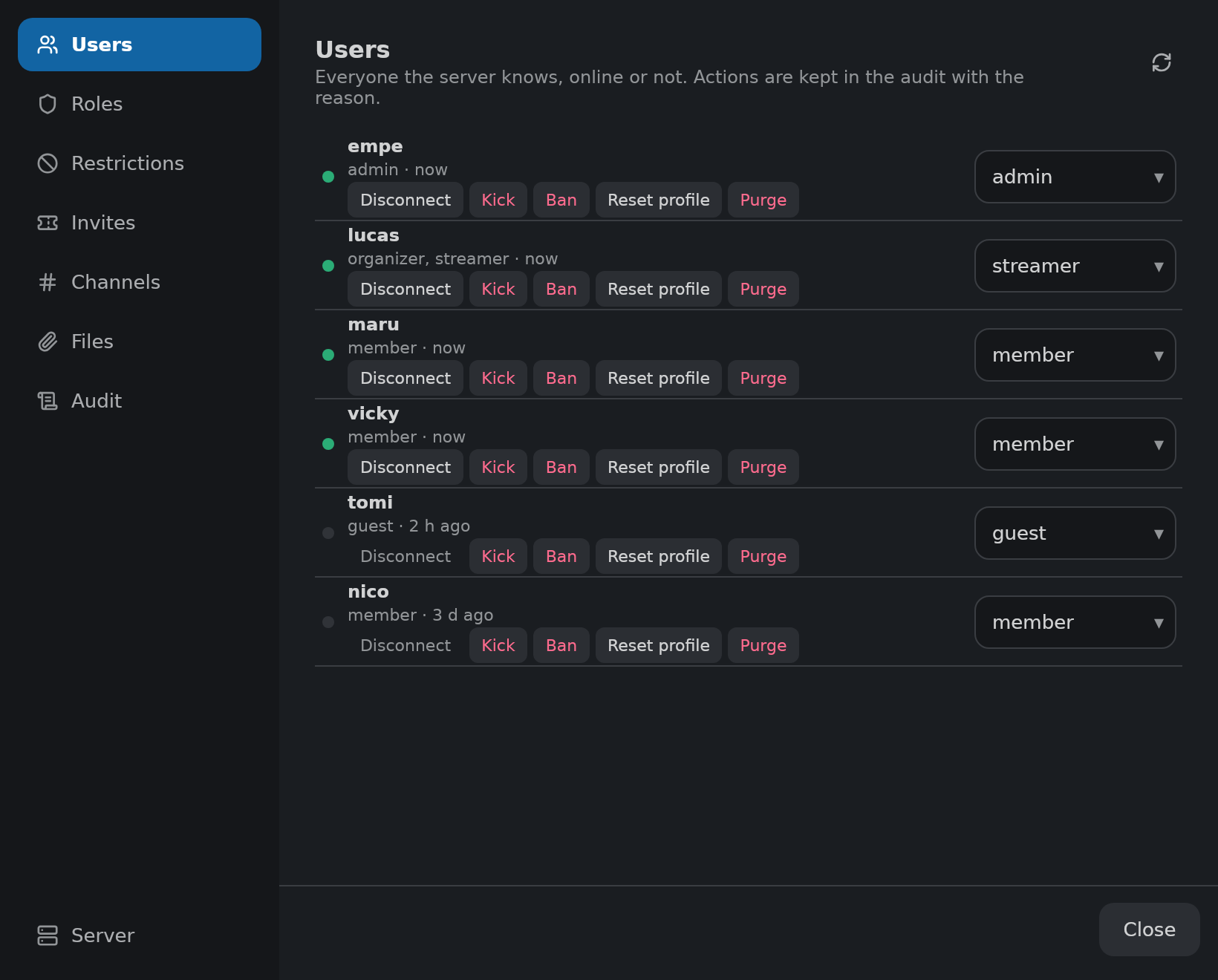Viewport: 1218px width, 980px height.
Task: Click the Users people icon in sidebar
Action: pos(48,45)
